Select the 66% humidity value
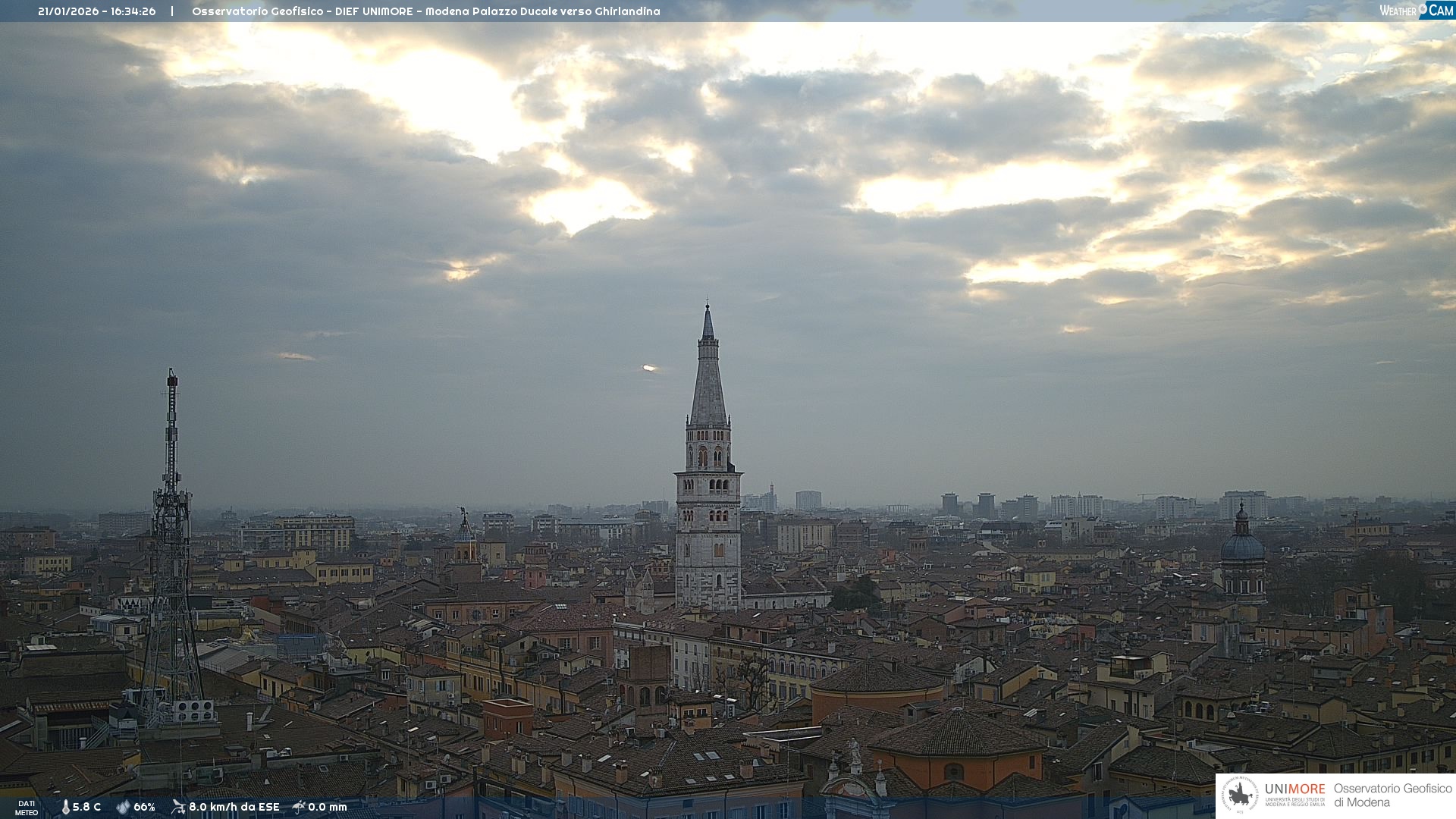Screen dimensions: 1456x819 point(144,808)
